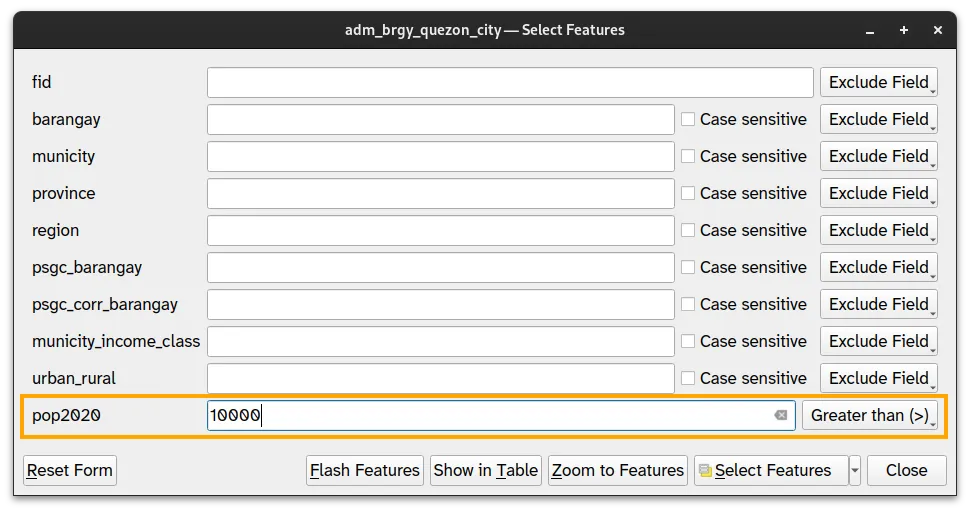Open Exclude Field dropdown for municity
Screen dimensions: 970x512
coord(878,156)
